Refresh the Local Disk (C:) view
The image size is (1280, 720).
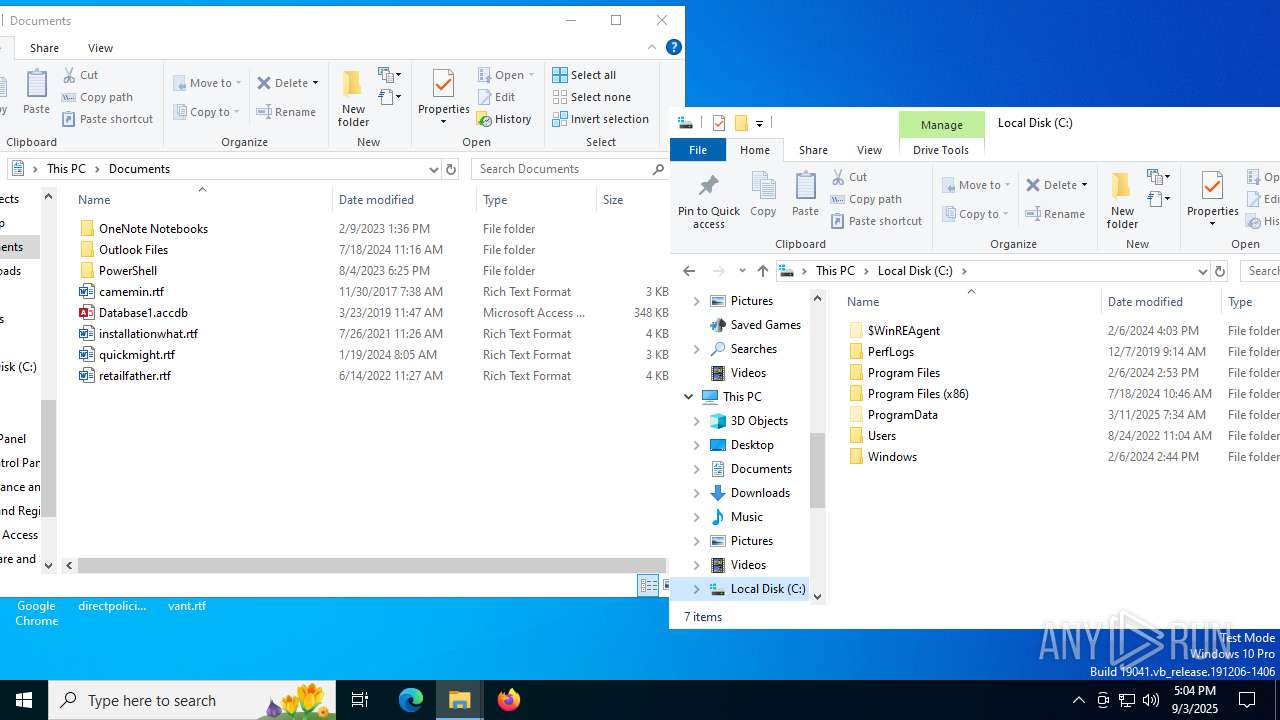point(1219,271)
